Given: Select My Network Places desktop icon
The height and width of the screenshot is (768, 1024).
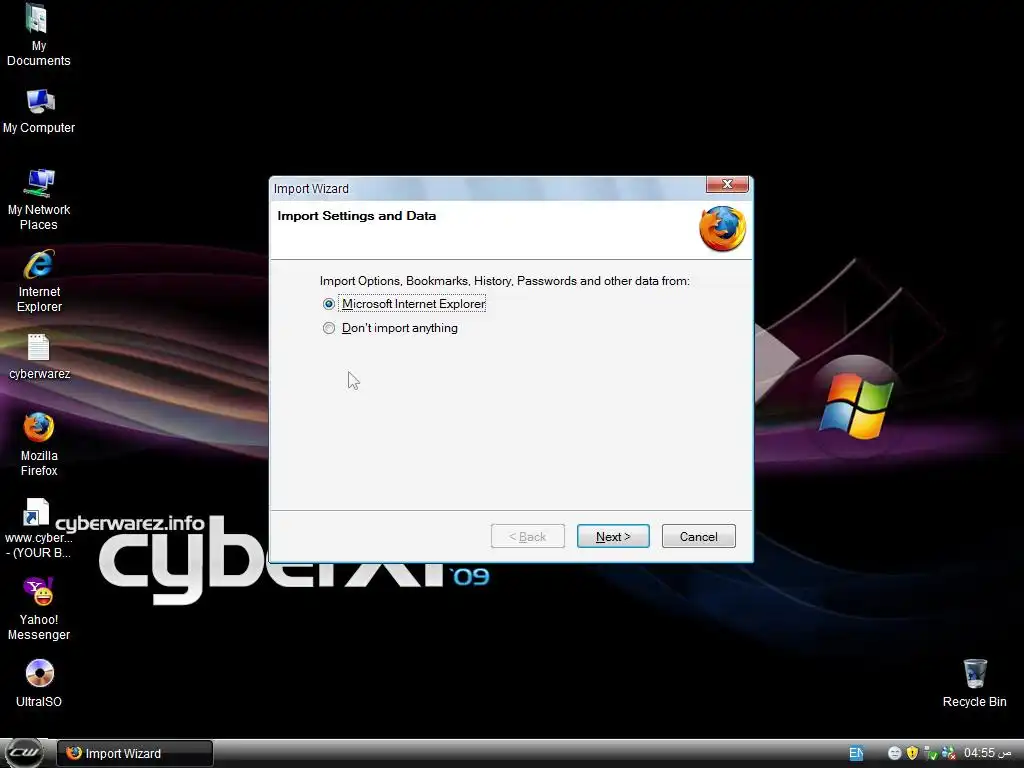Looking at the screenshot, I should click(x=39, y=200).
